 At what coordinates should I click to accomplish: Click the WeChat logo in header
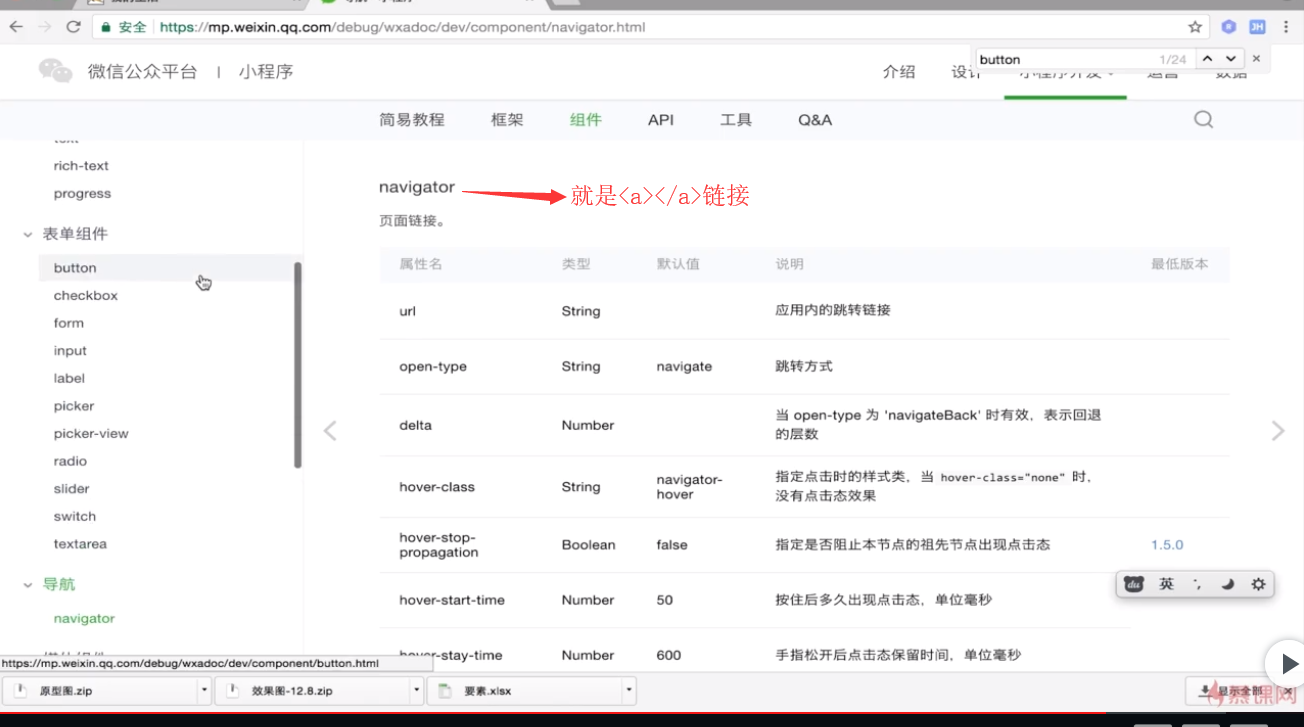click(x=56, y=70)
